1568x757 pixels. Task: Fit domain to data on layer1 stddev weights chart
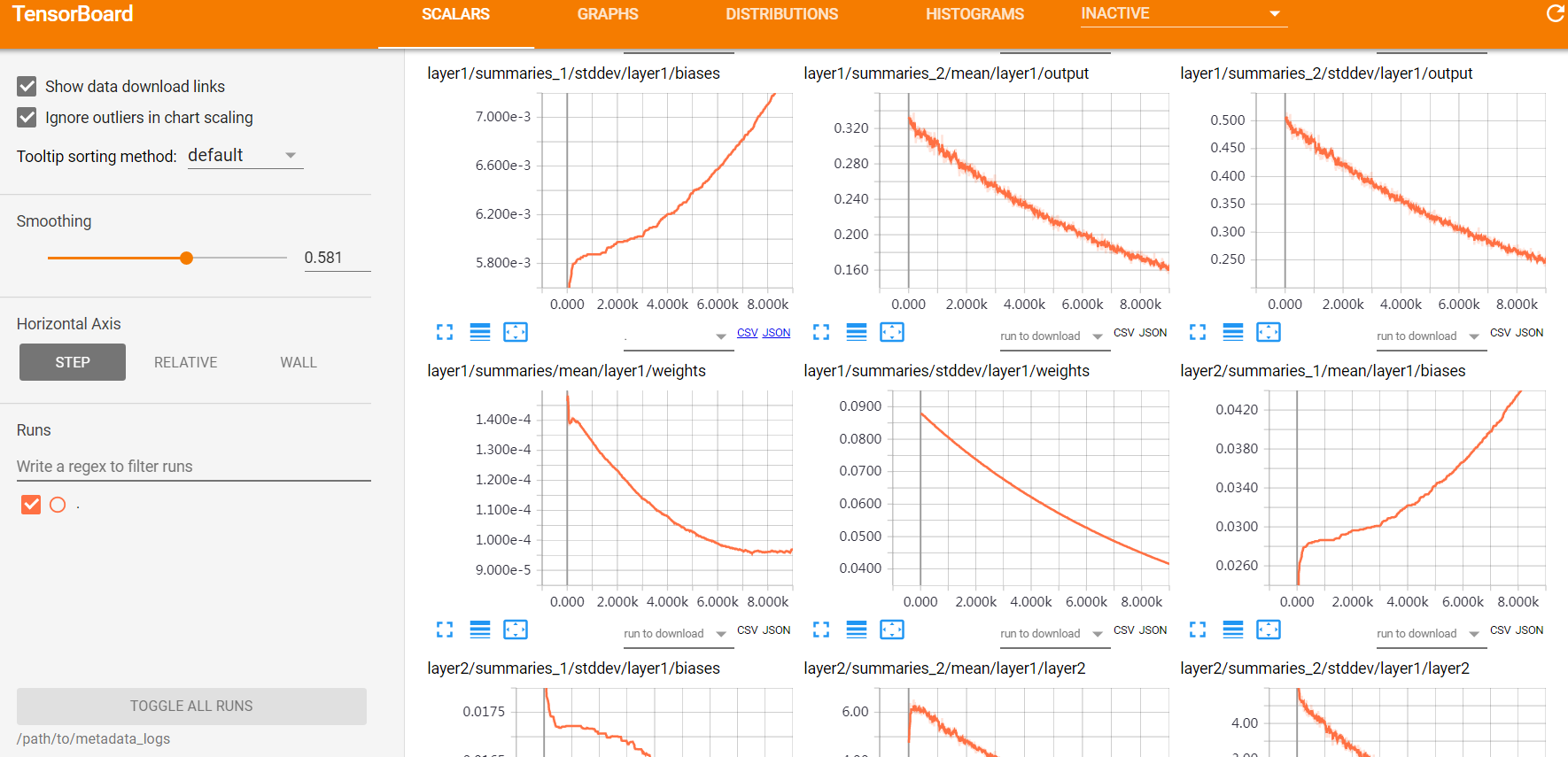pos(892,630)
